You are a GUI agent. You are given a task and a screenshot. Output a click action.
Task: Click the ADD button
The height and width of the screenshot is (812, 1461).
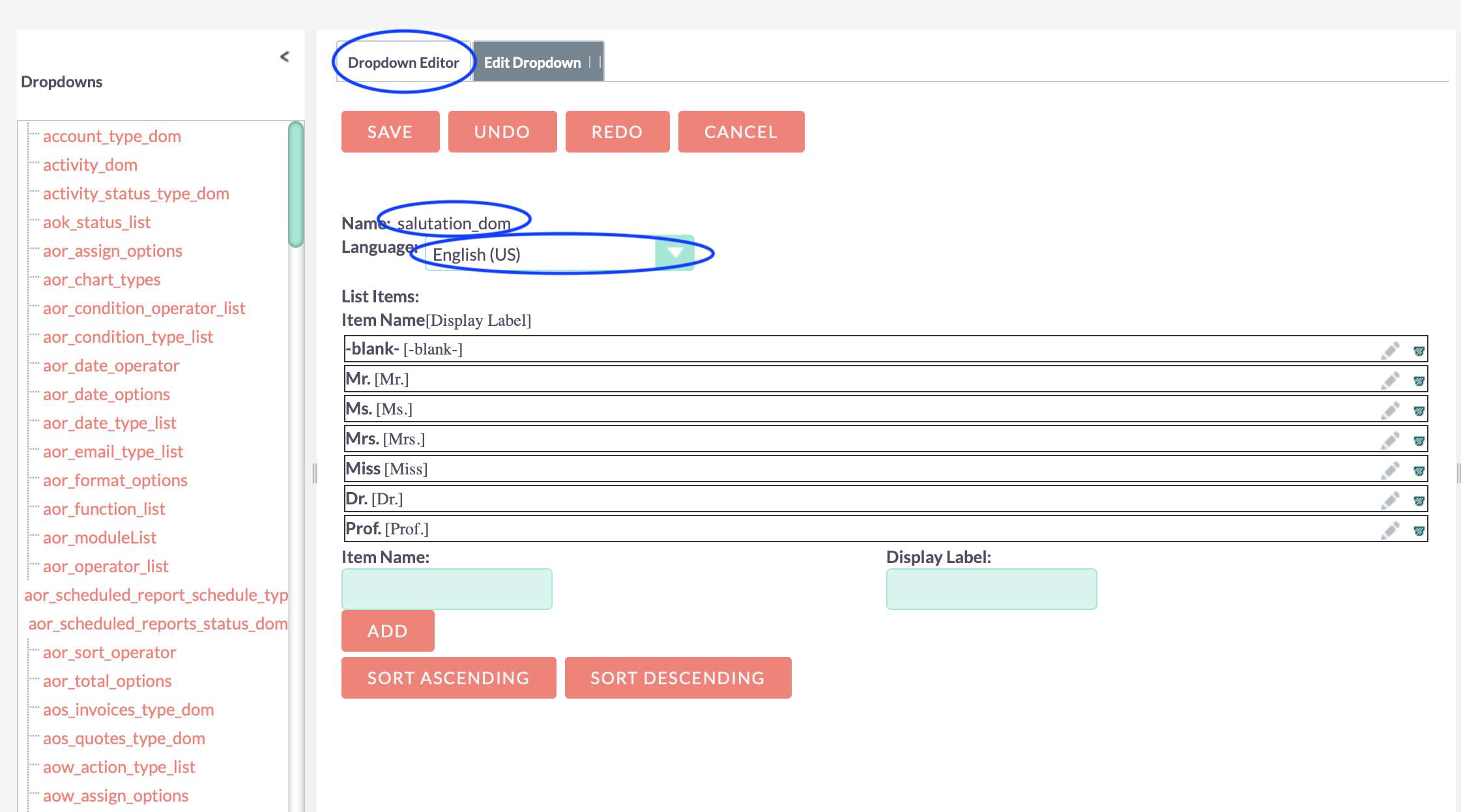(388, 631)
